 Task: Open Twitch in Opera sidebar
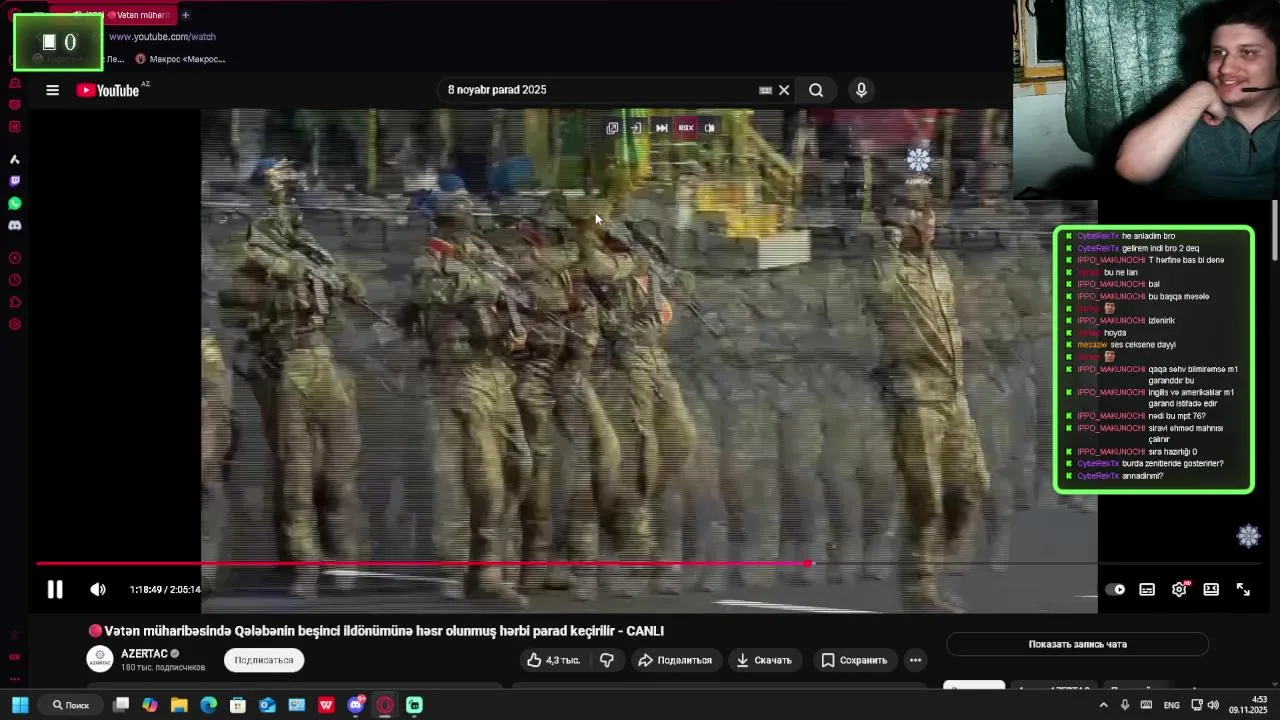[x=14, y=181]
